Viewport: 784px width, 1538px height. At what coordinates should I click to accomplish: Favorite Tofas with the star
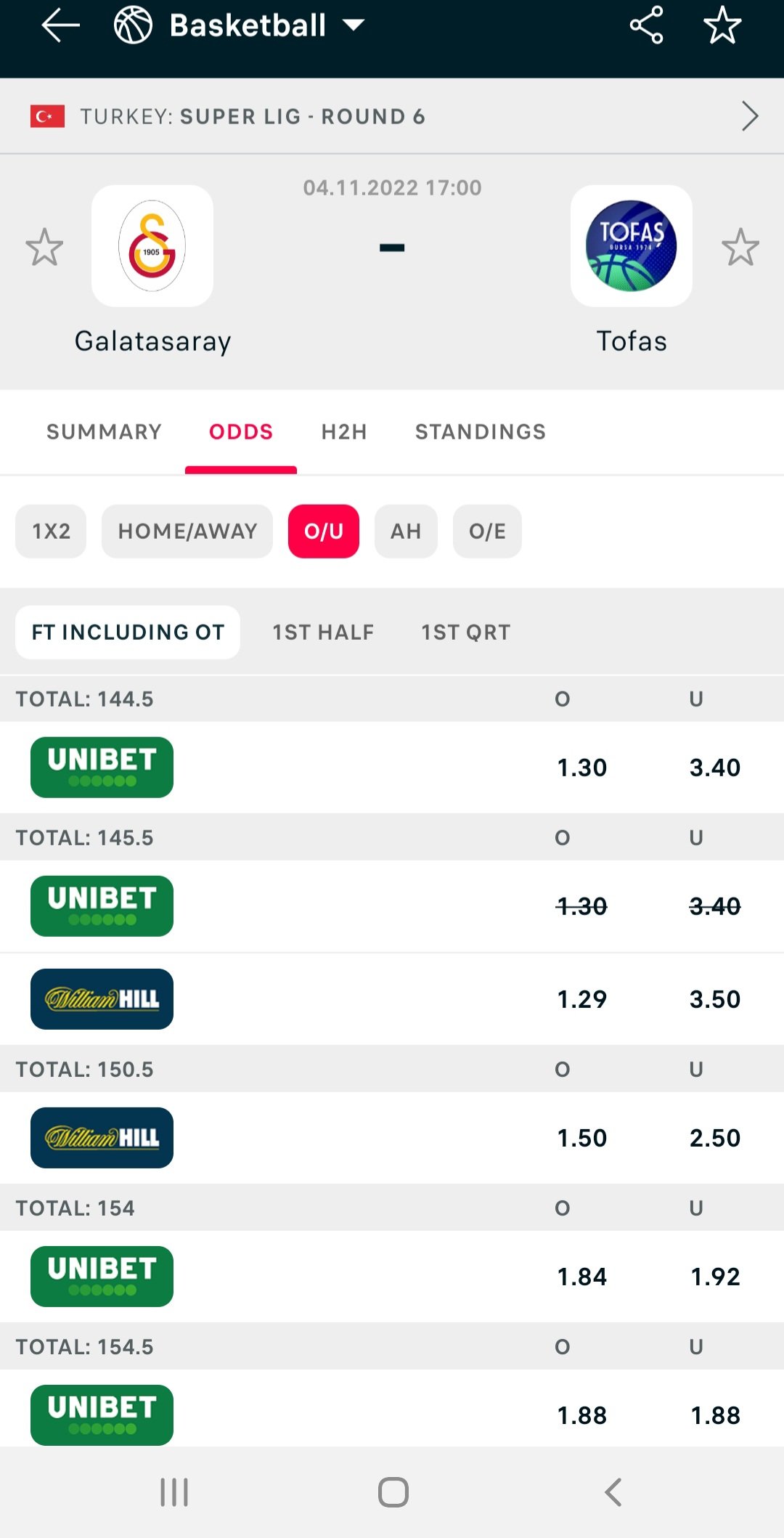740,247
